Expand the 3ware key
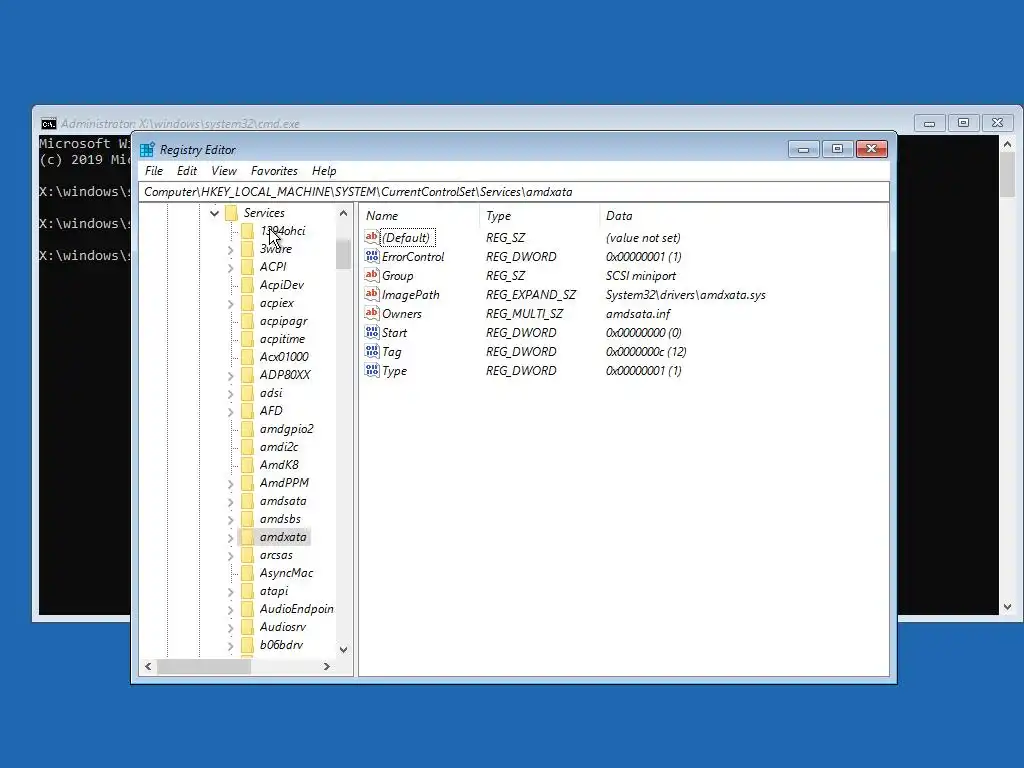This screenshot has width=1024, height=768. tap(231, 249)
